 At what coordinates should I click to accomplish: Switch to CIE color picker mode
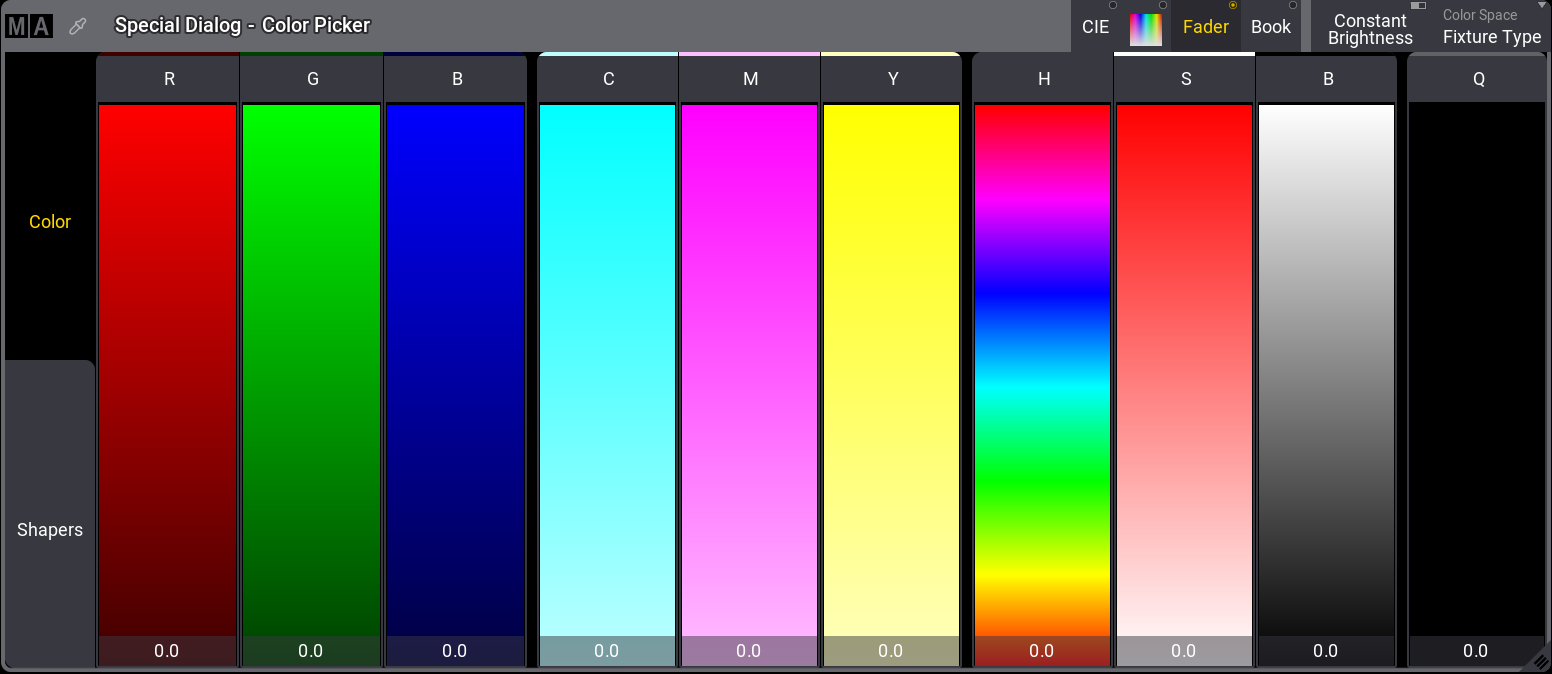tap(1096, 27)
